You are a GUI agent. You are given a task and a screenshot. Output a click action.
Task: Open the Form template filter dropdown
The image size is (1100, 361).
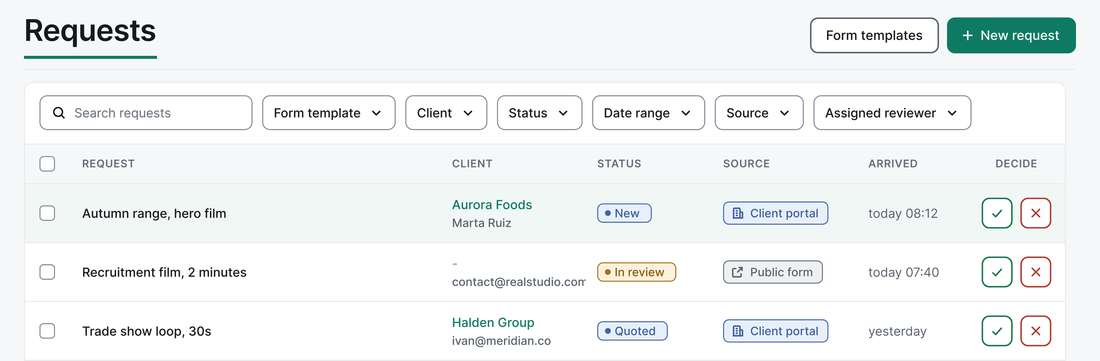click(x=328, y=113)
